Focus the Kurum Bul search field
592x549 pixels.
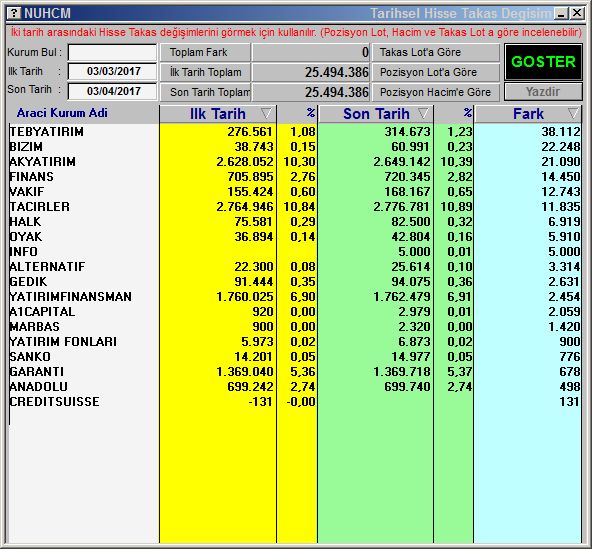point(112,52)
